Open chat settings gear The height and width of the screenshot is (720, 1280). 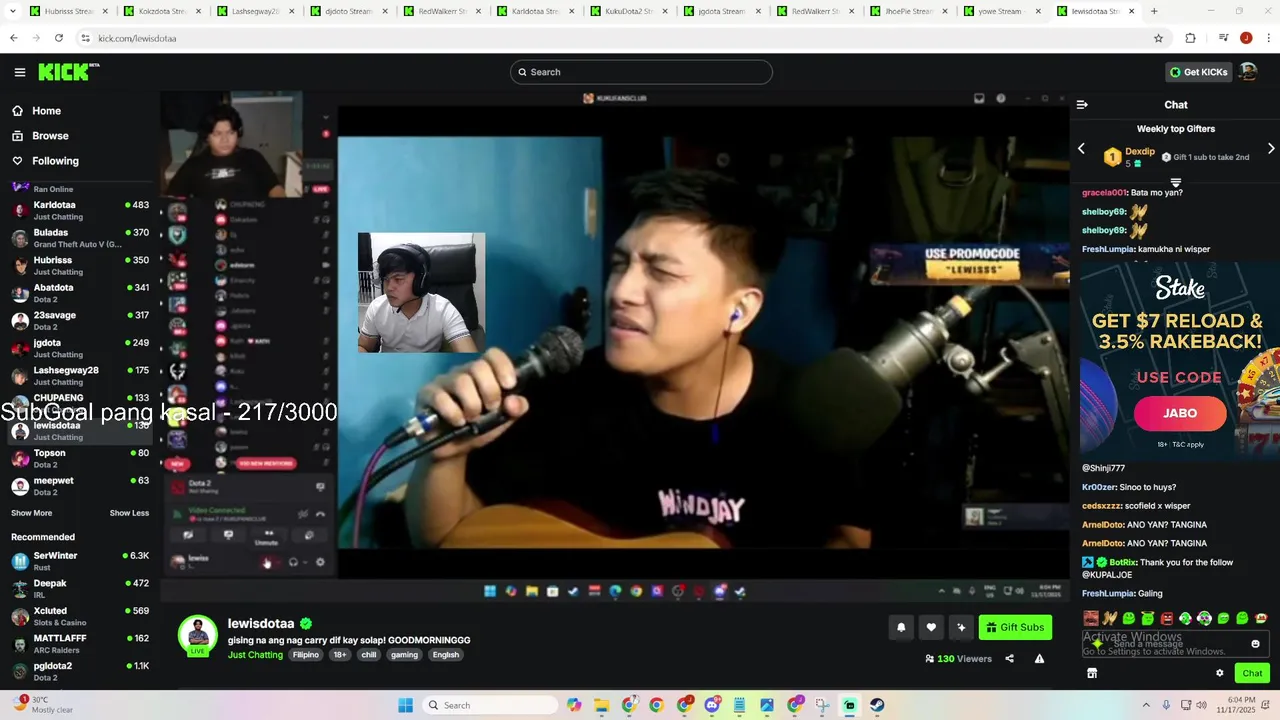1220,673
